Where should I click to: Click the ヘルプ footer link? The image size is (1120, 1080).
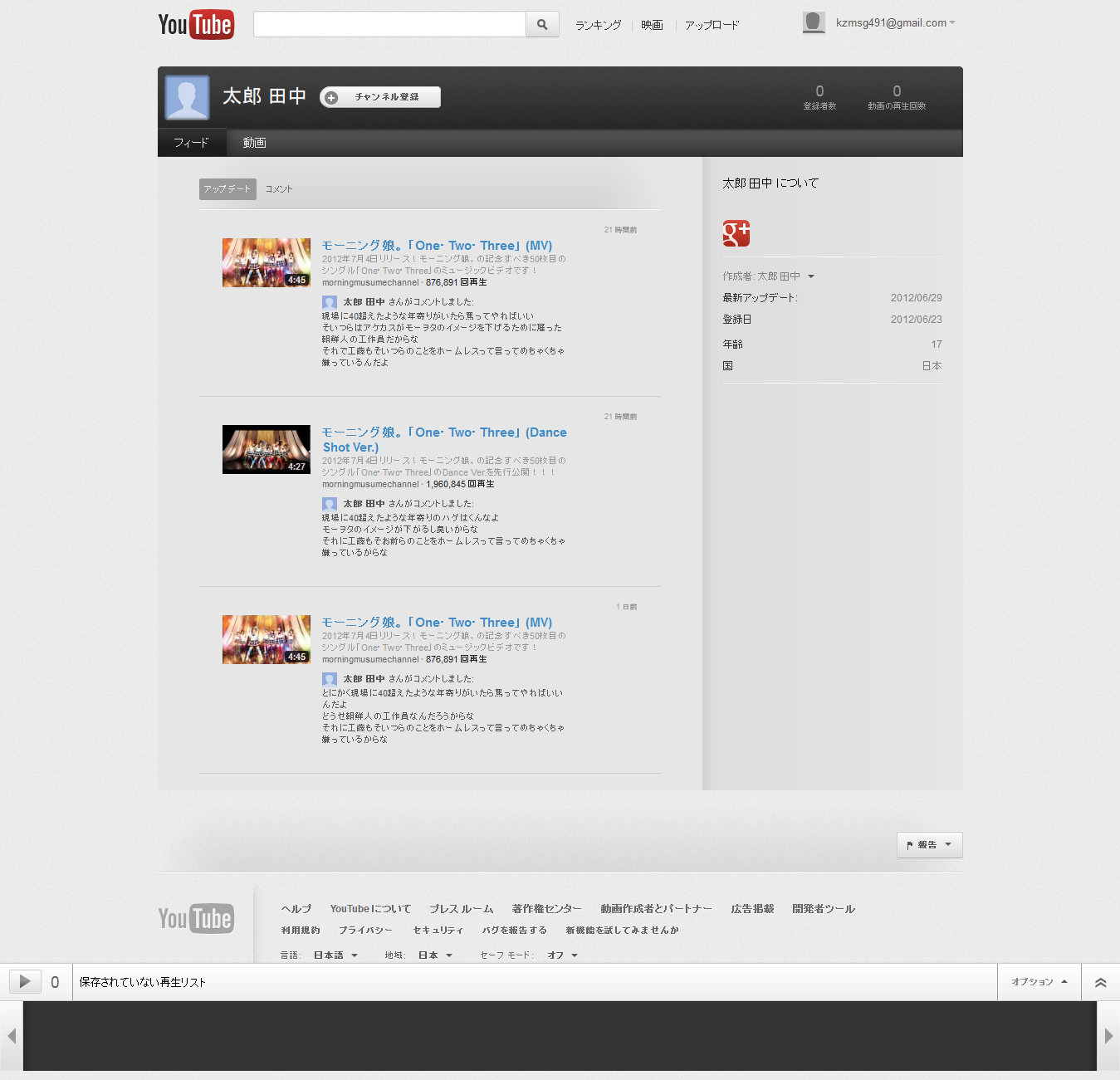click(x=296, y=909)
